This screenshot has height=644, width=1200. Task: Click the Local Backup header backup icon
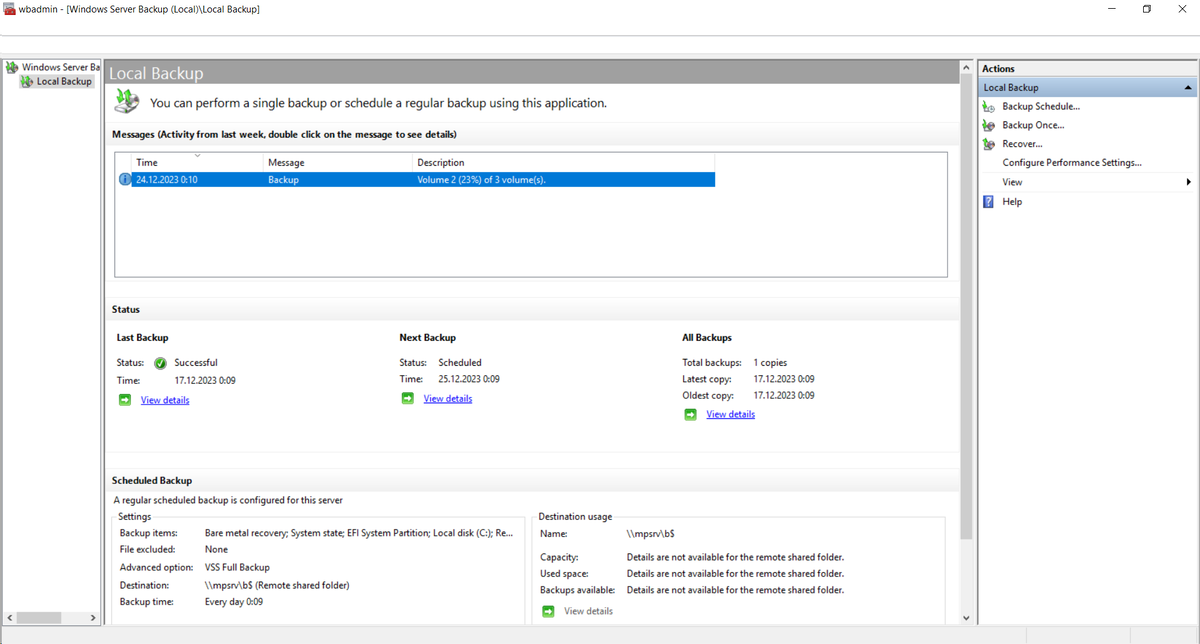coord(126,101)
